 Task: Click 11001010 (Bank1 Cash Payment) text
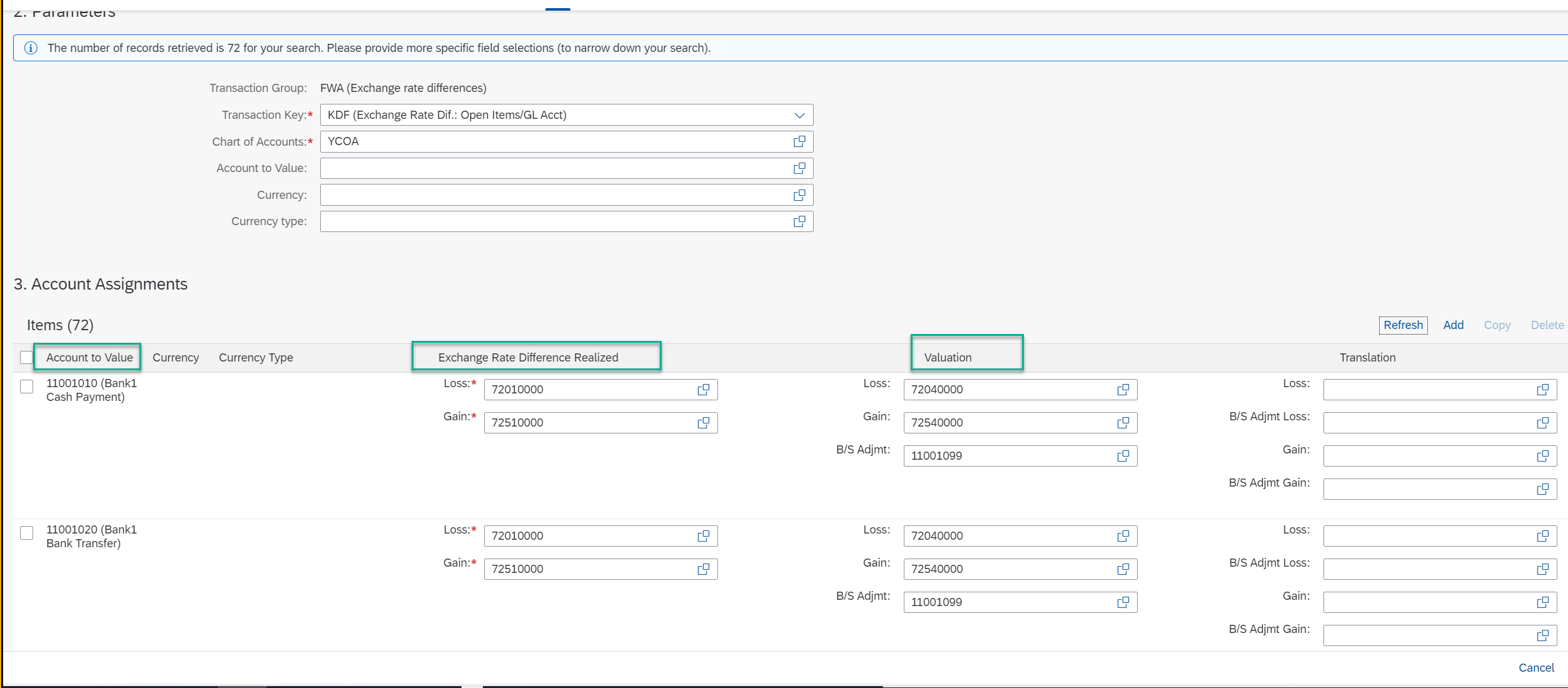pyautogui.click(x=91, y=390)
